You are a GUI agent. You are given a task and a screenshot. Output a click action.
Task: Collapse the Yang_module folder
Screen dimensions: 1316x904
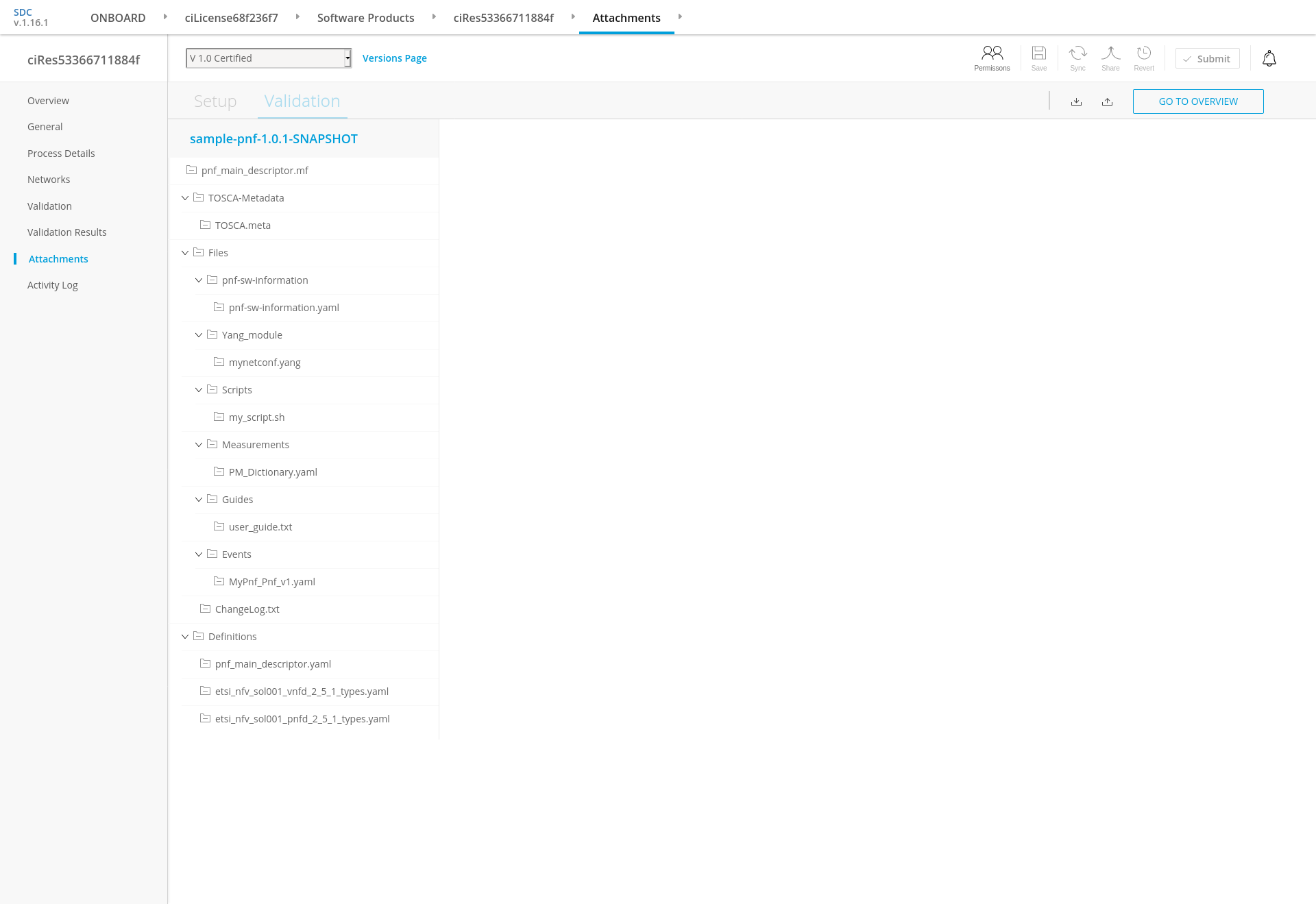[x=199, y=335]
